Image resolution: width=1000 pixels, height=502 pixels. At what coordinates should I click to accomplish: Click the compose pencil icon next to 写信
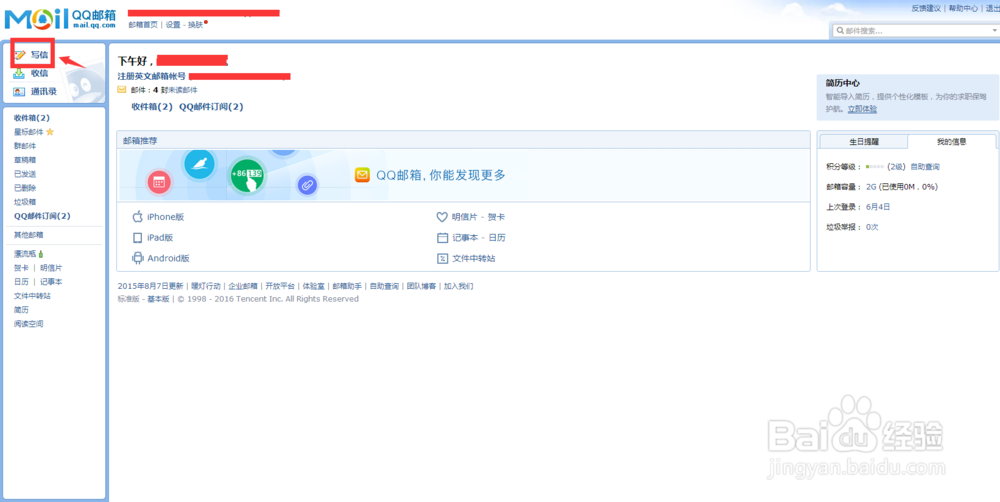20,55
